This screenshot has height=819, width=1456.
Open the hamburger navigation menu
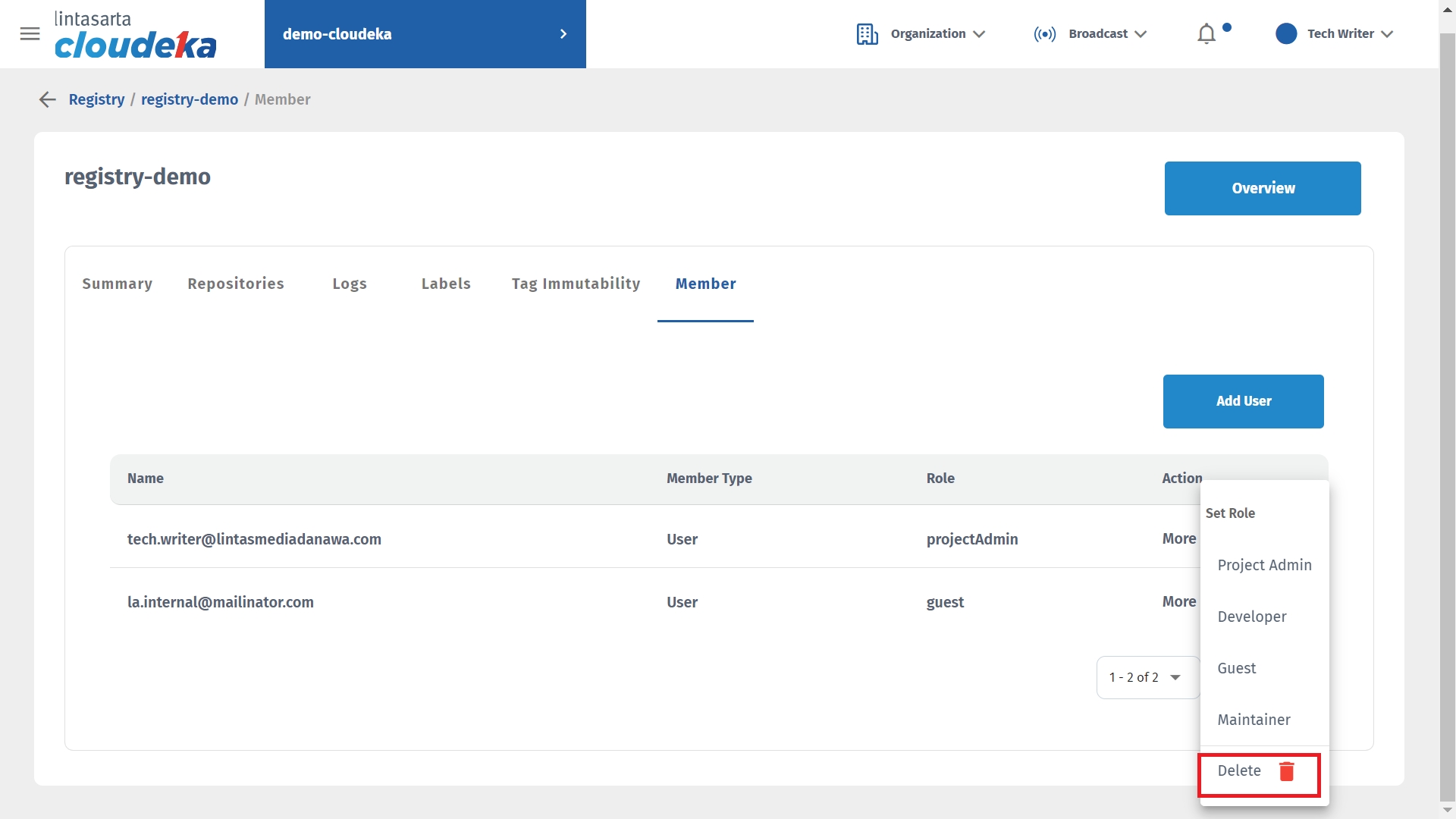pyautogui.click(x=30, y=34)
